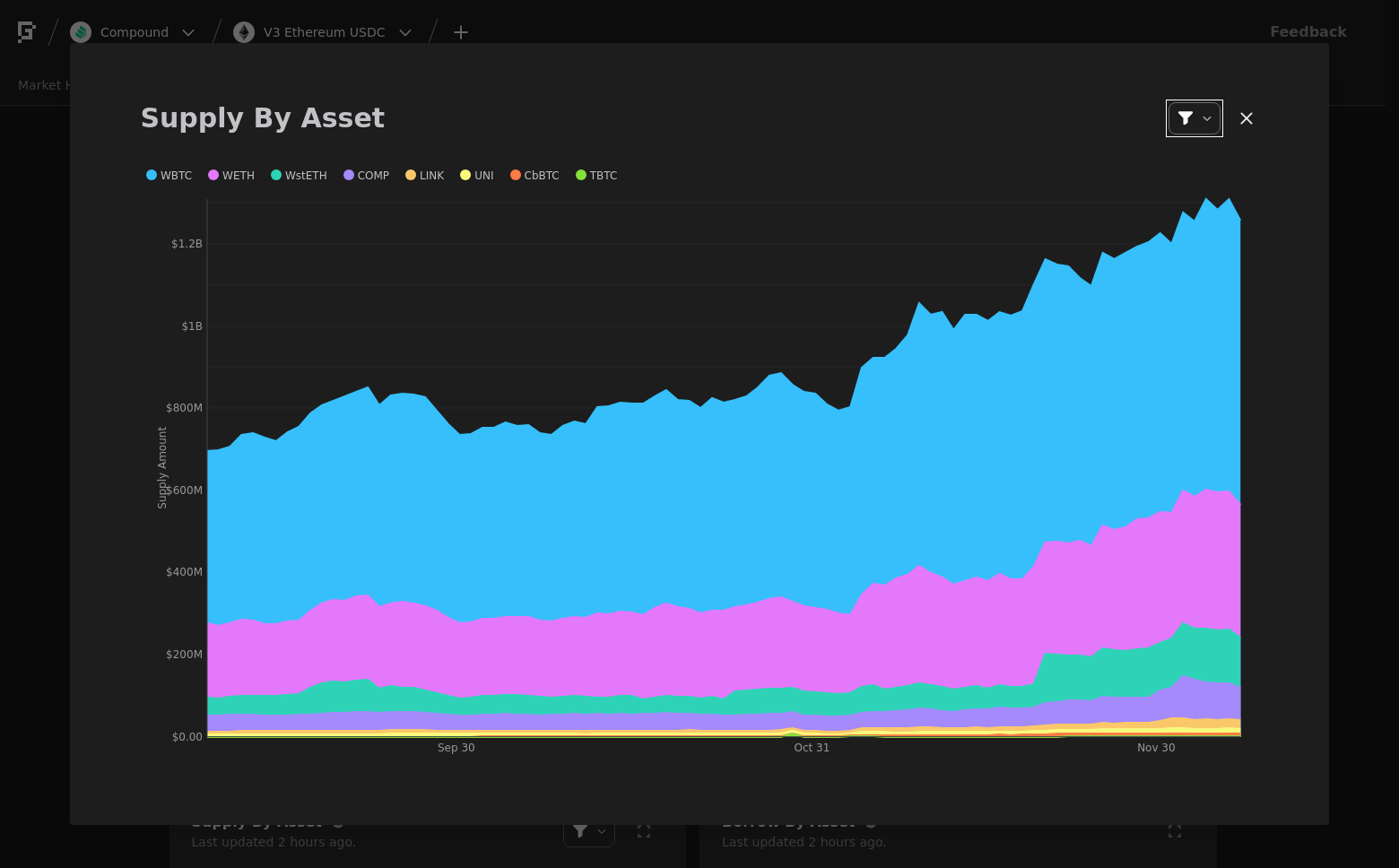Toggle the WETH series in legend
Viewport: 1399px width, 868px height.
pyautogui.click(x=231, y=176)
